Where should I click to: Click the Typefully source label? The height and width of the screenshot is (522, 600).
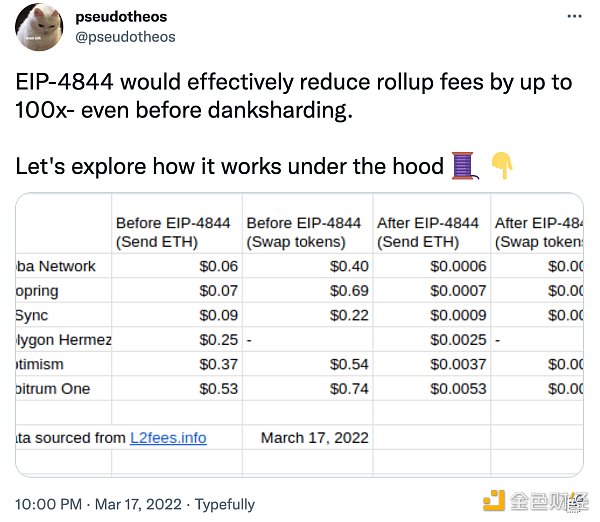pos(225,505)
